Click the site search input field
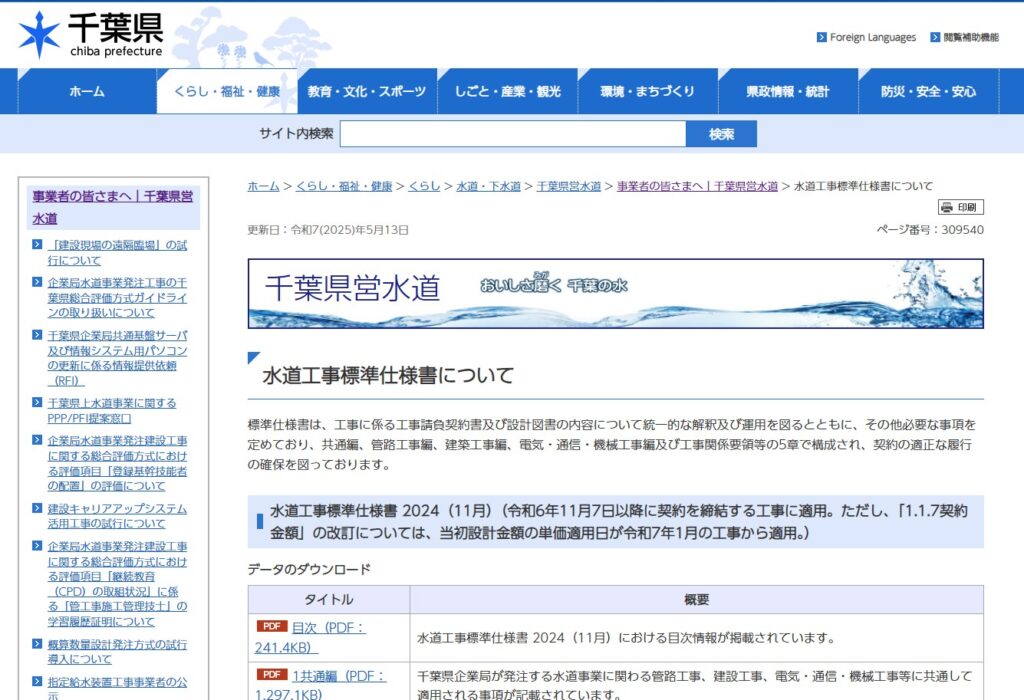This screenshot has width=1024, height=700. click(x=513, y=134)
